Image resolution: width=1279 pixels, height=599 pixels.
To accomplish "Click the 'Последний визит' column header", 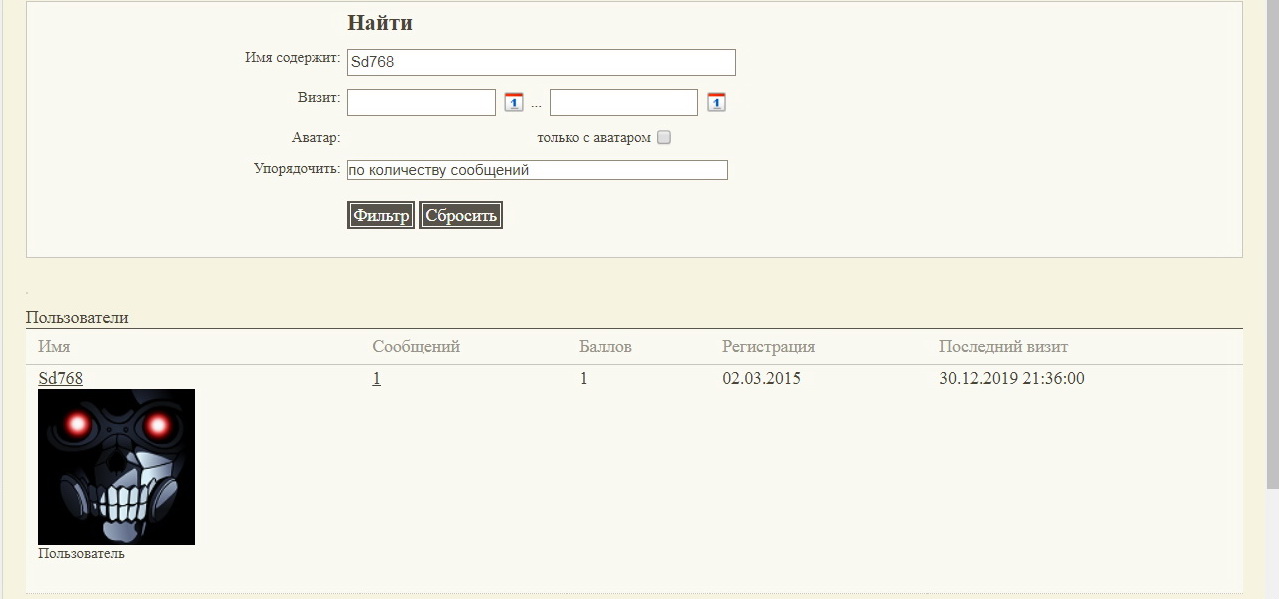I will tap(1003, 347).
